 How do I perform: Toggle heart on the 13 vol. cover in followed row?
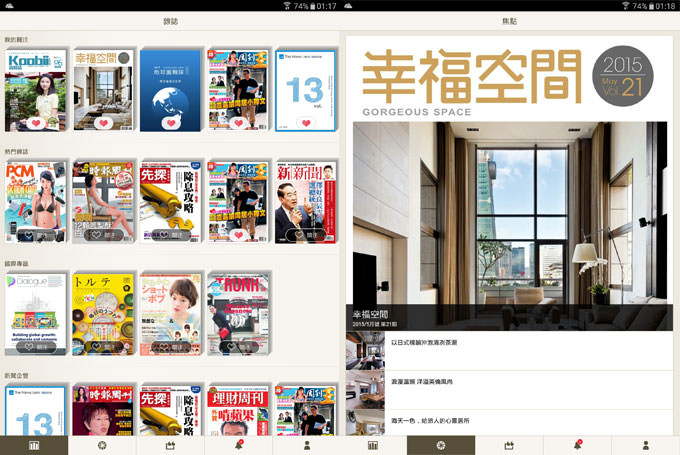pyautogui.click(x=306, y=123)
